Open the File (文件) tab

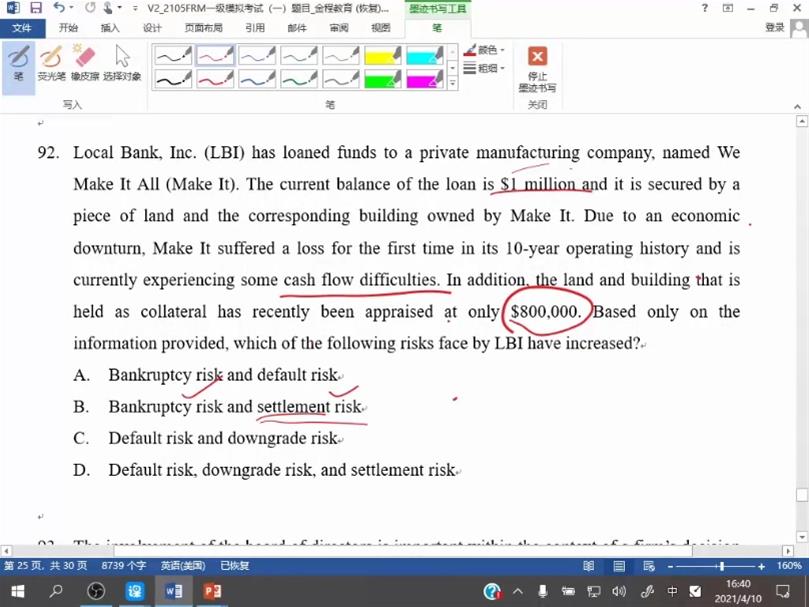pos(22,28)
